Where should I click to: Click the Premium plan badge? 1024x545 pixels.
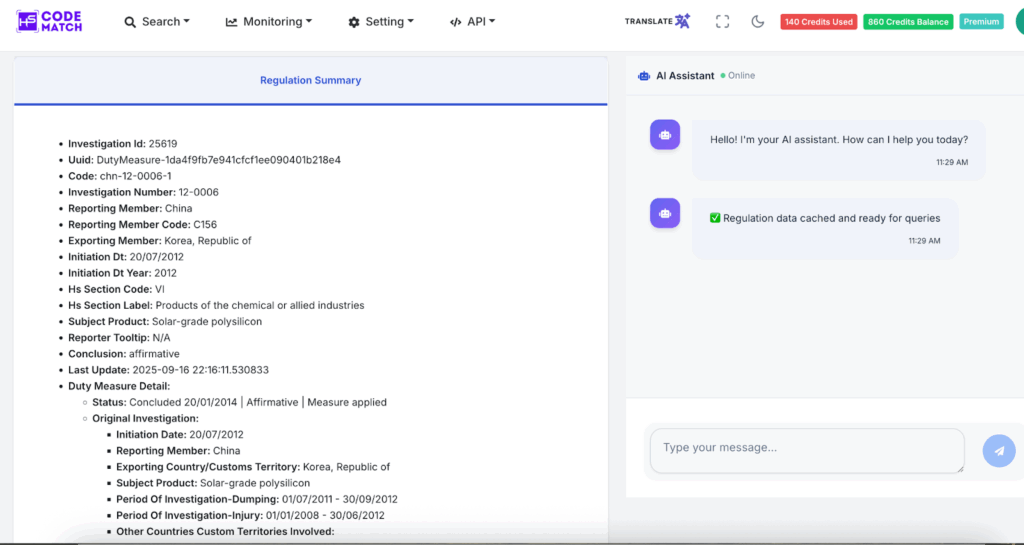tap(981, 21)
